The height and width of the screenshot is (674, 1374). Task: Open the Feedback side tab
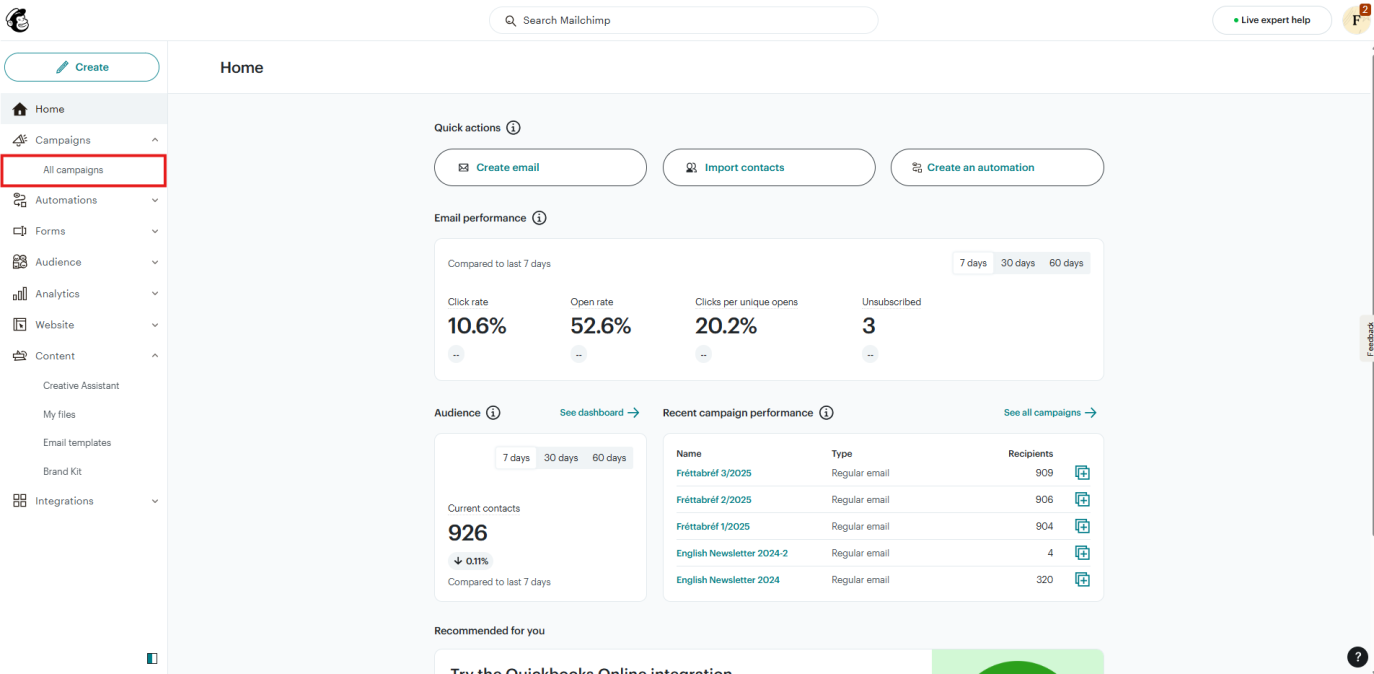(1368, 338)
